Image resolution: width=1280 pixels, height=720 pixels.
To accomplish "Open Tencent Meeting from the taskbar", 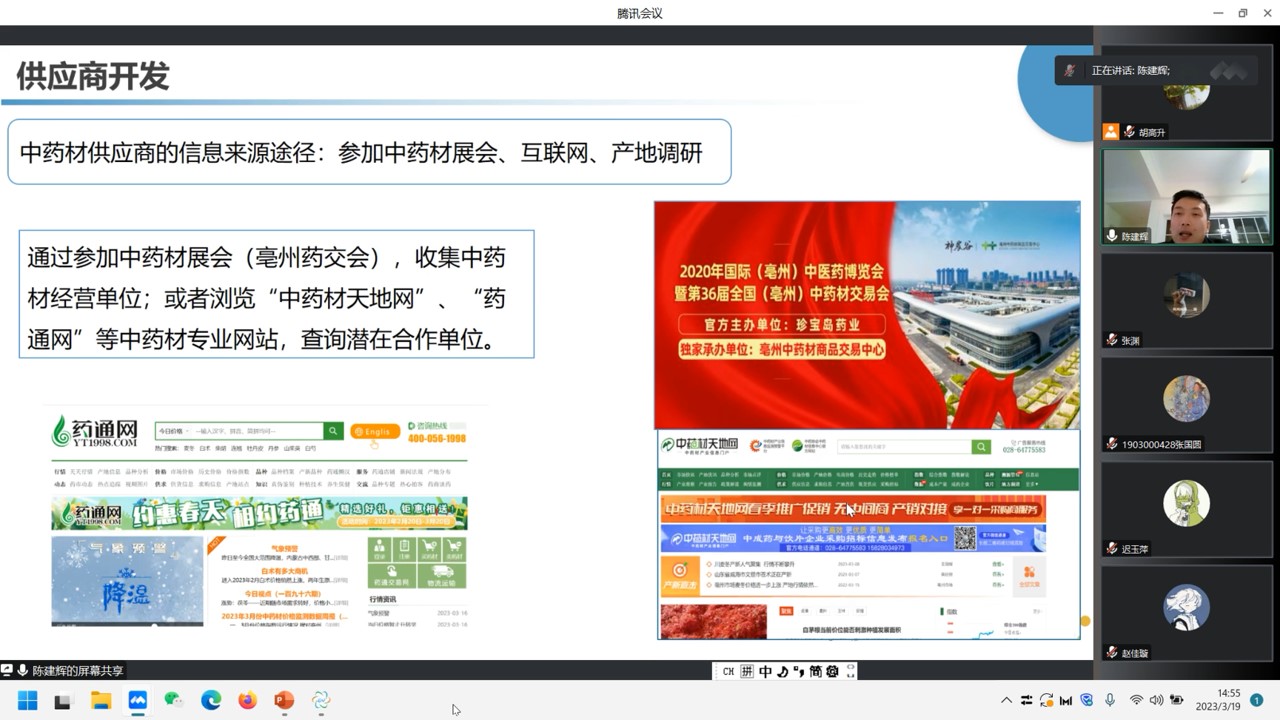I will (x=137, y=700).
